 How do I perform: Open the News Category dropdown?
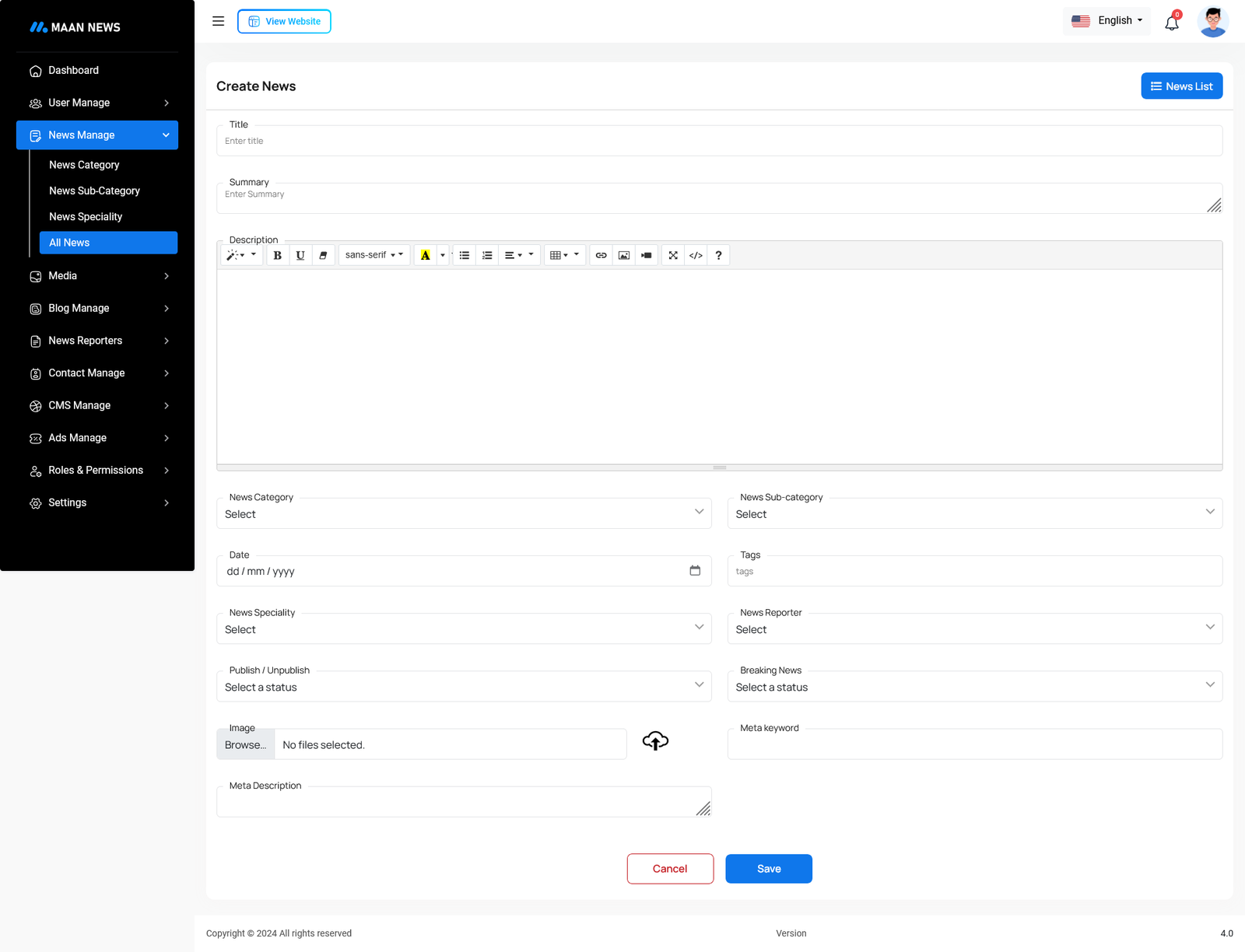pos(464,513)
